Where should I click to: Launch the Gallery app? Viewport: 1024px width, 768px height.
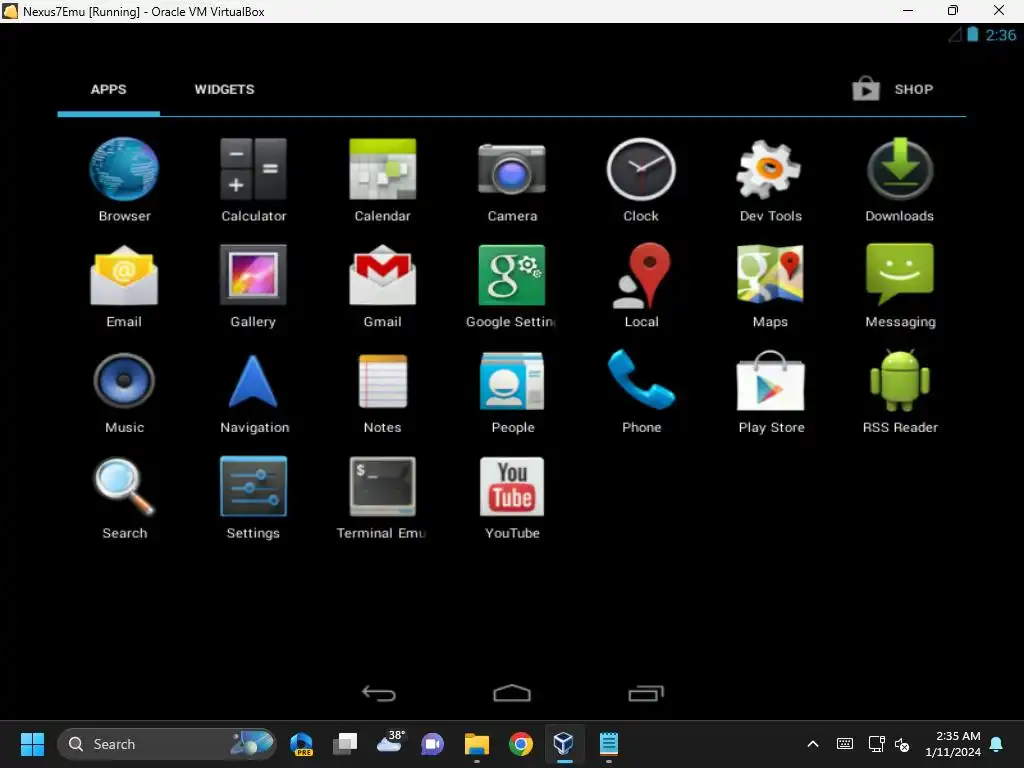[x=253, y=285]
